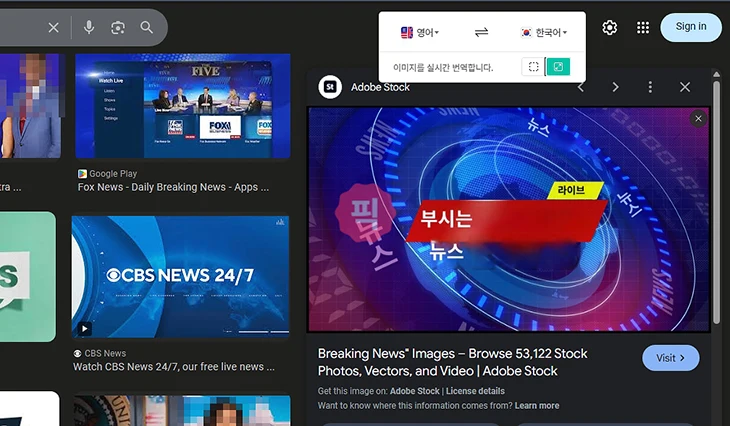
Task: Close the image preview panel
Action: (685, 87)
